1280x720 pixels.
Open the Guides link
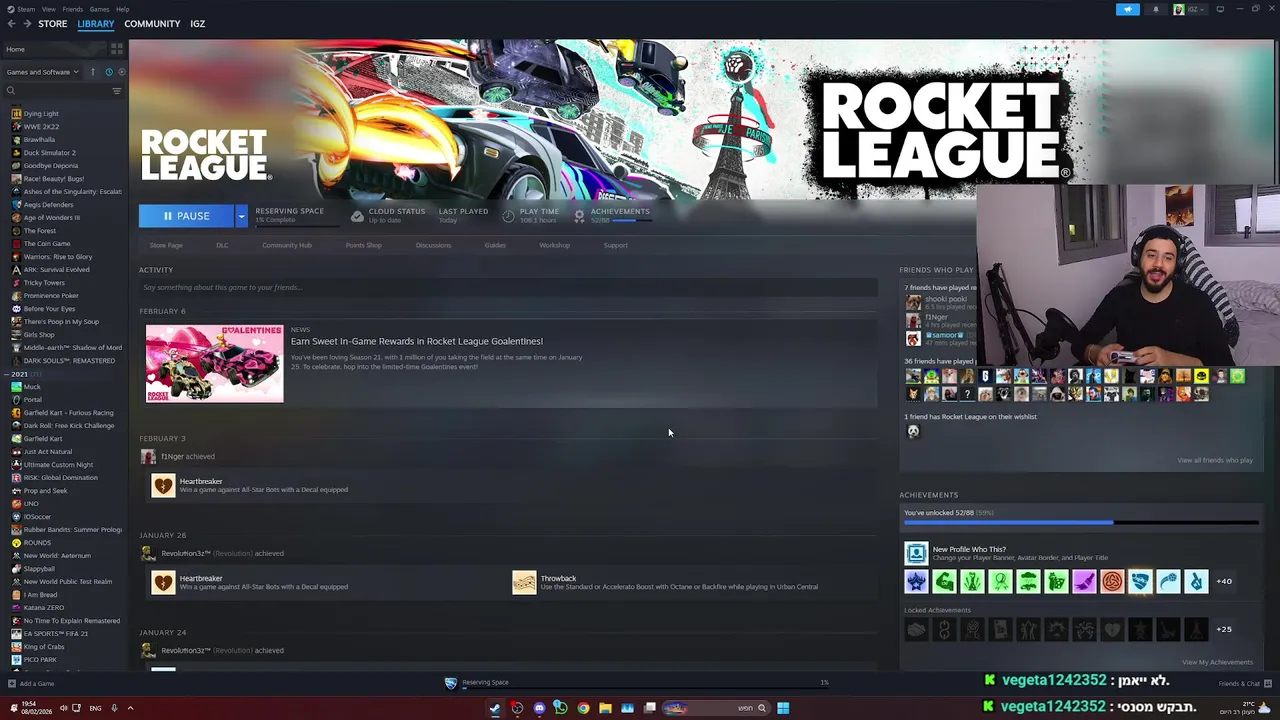pos(495,245)
